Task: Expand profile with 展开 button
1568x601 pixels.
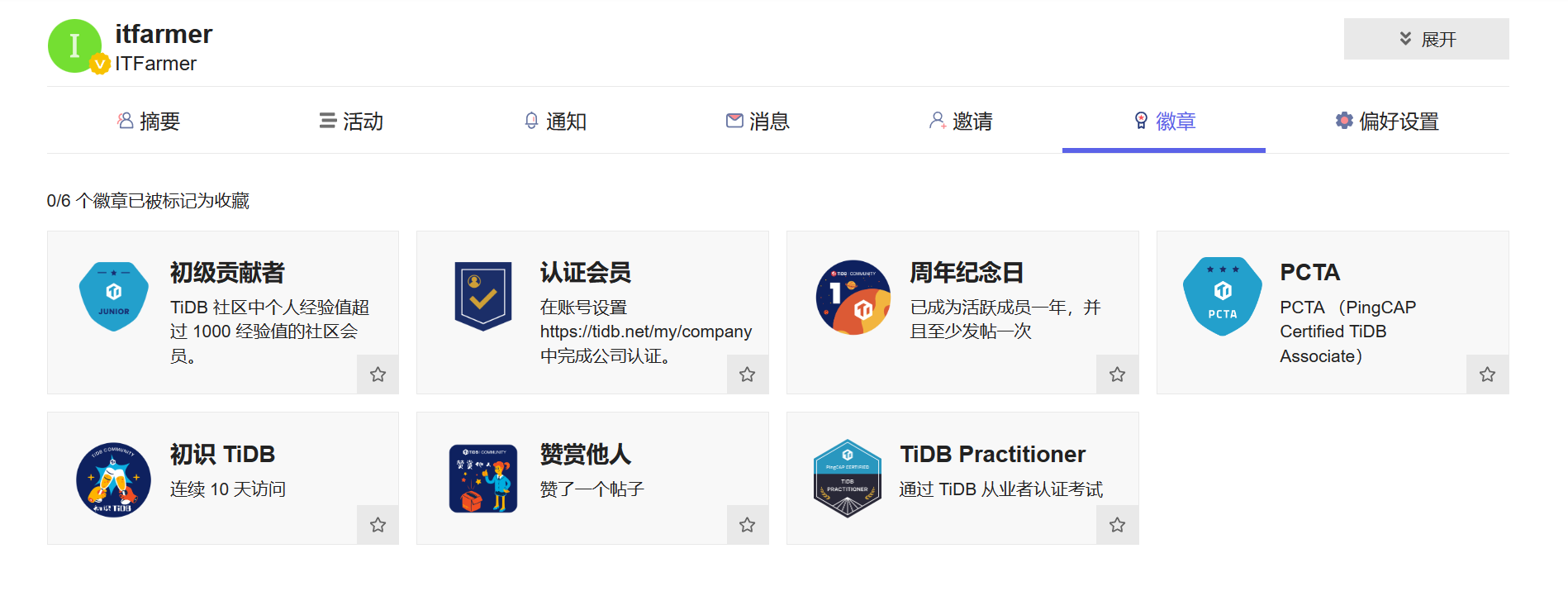Action: tap(1426, 39)
